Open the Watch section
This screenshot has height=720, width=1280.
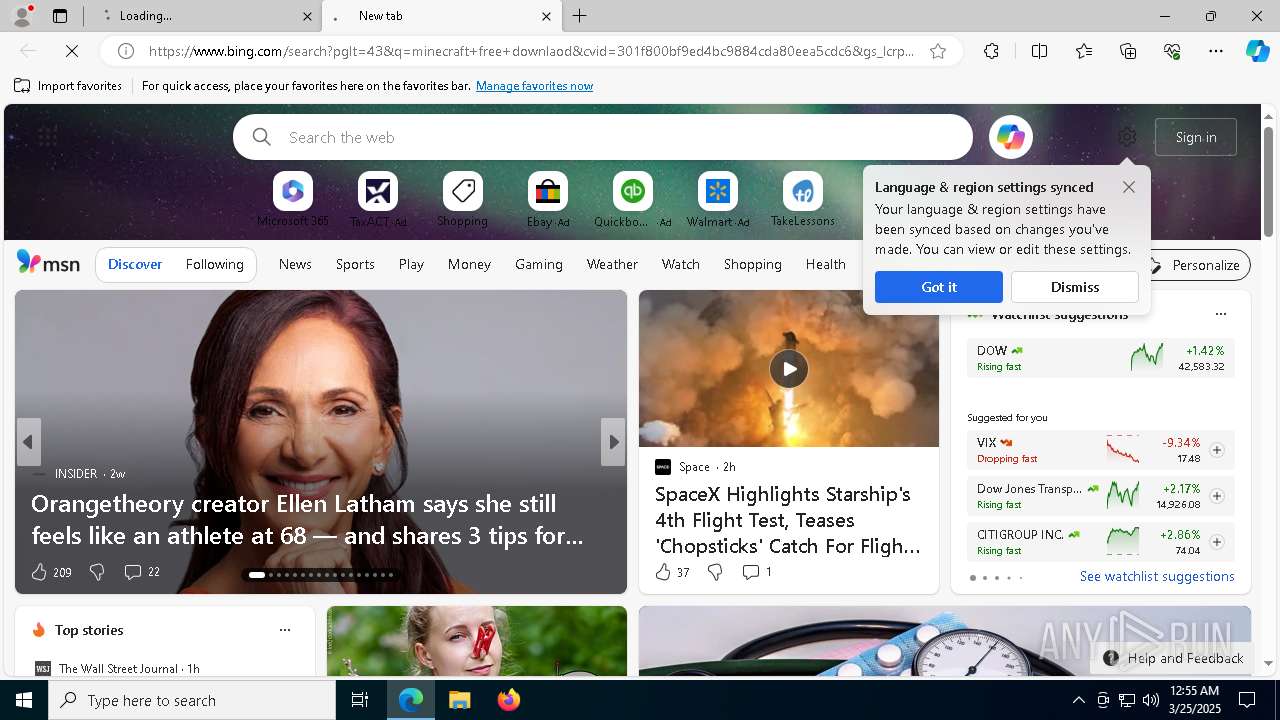click(x=681, y=264)
